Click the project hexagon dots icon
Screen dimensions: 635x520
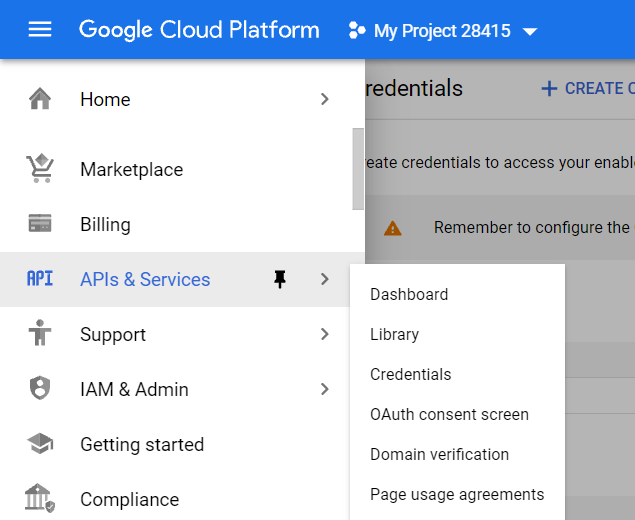(357, 30)
